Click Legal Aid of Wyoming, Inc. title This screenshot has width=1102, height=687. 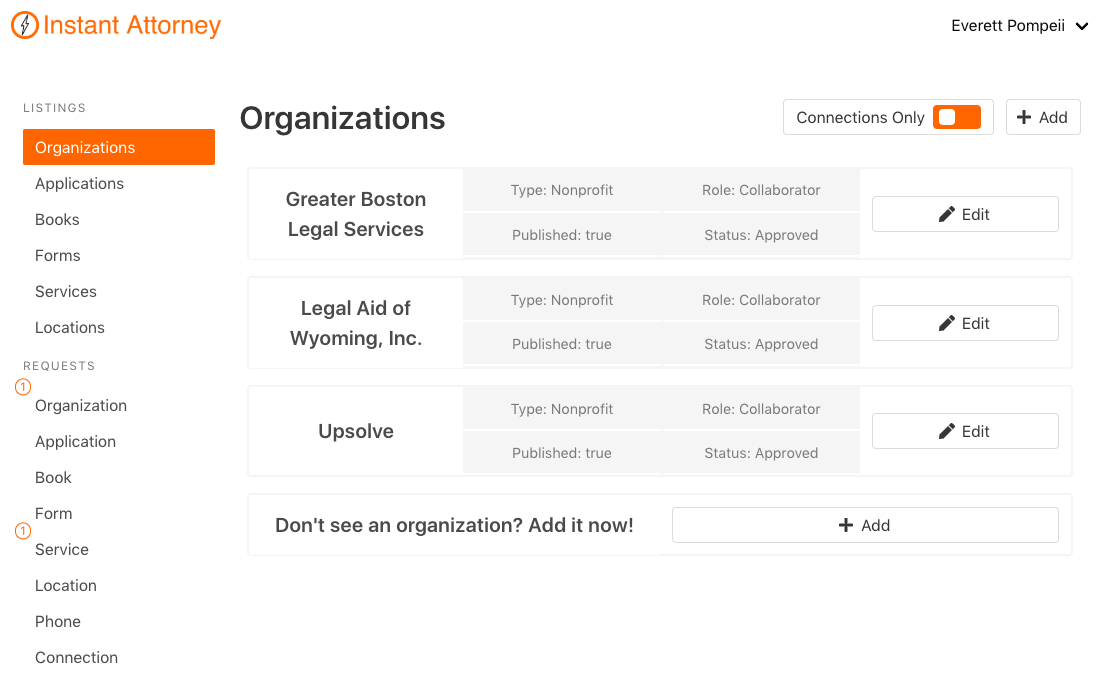coord(355,323)
